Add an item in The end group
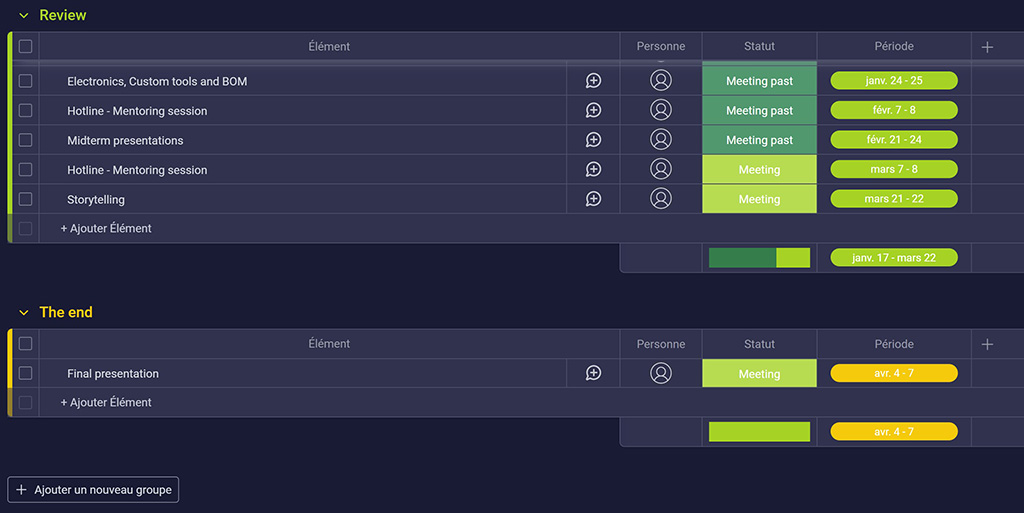1024x513 pixels. pos(106,403)
